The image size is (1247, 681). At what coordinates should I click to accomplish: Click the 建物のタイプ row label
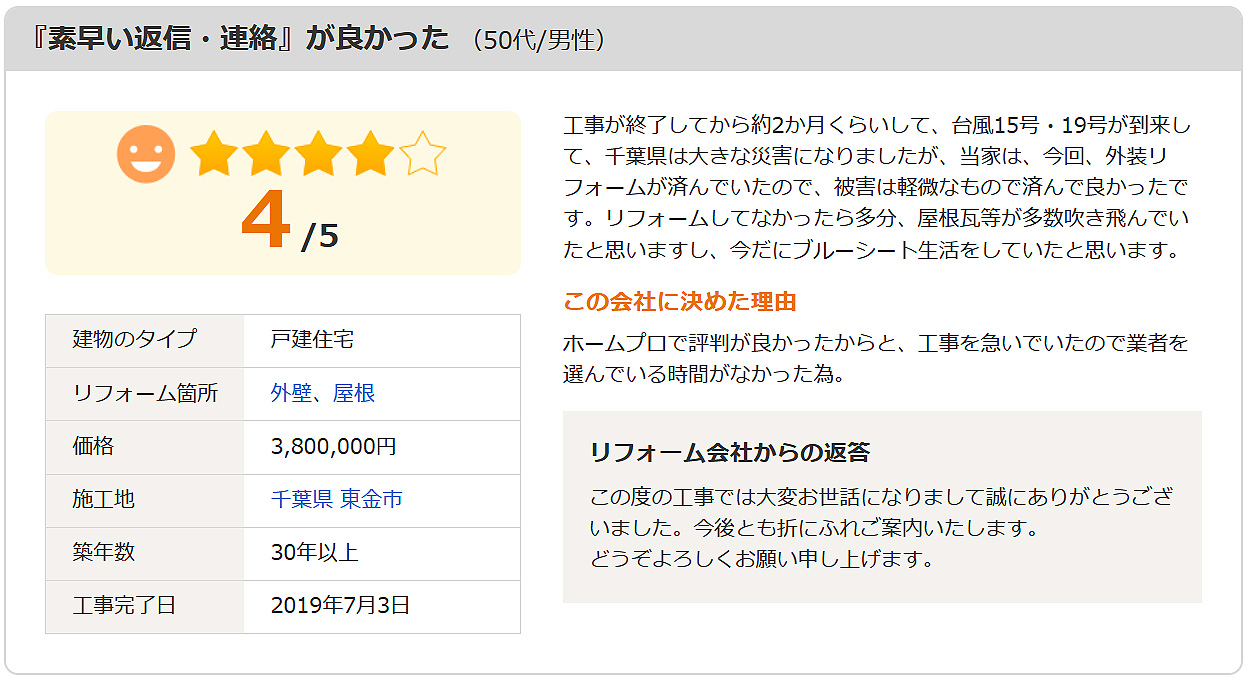[135, 339]
